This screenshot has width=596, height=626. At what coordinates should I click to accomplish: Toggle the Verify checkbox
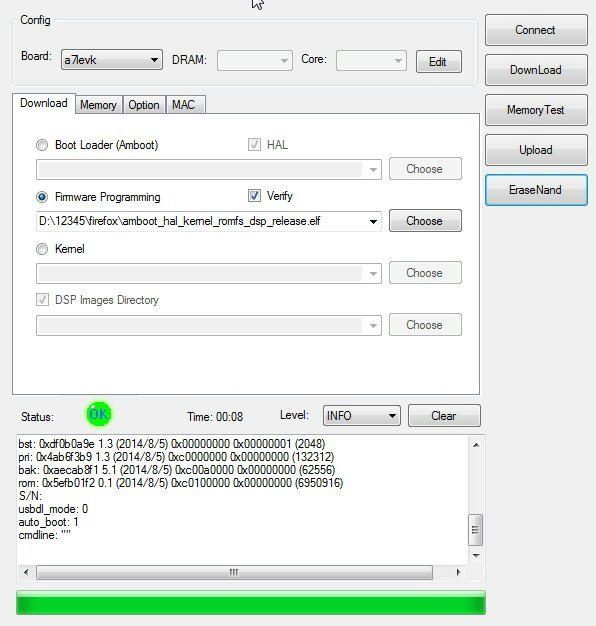tap(254, 196)
